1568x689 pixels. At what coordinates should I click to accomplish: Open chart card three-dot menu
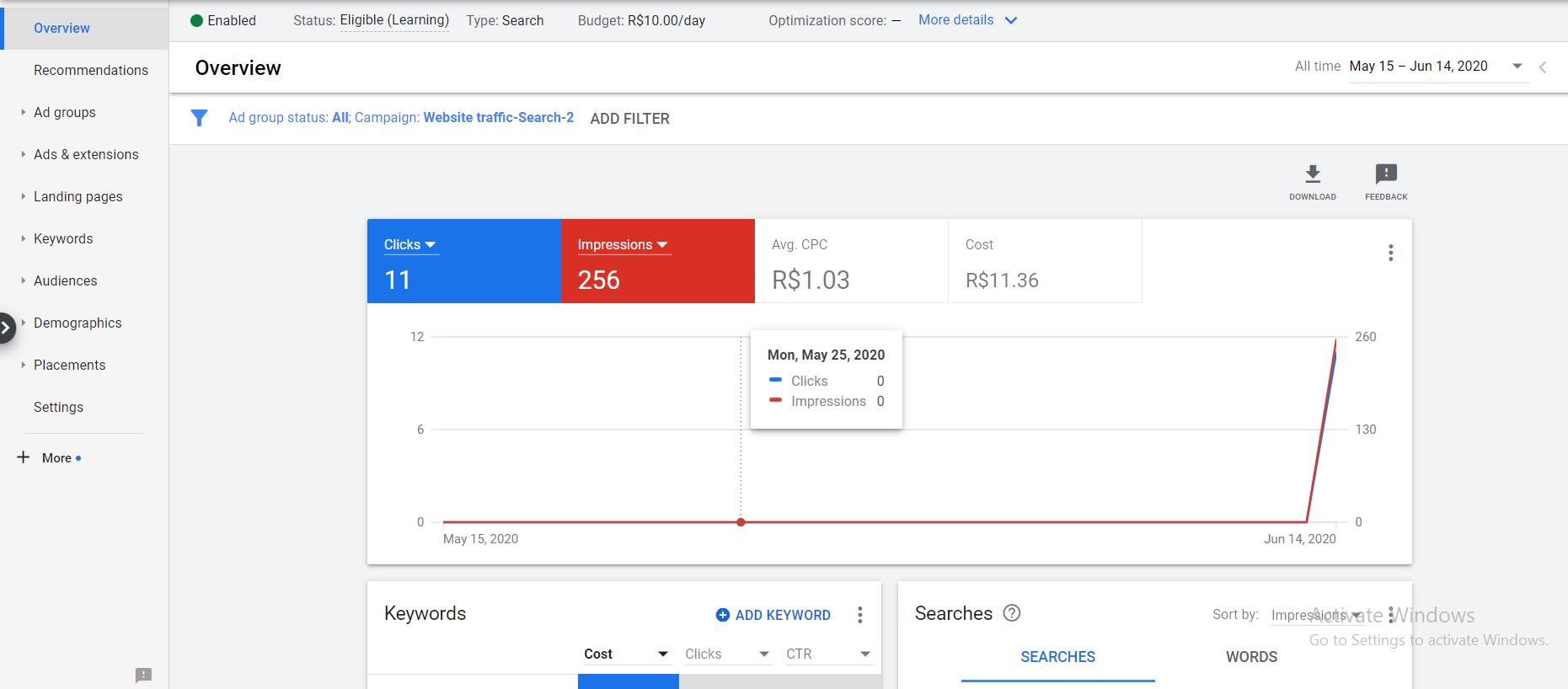click(1390, 253)
